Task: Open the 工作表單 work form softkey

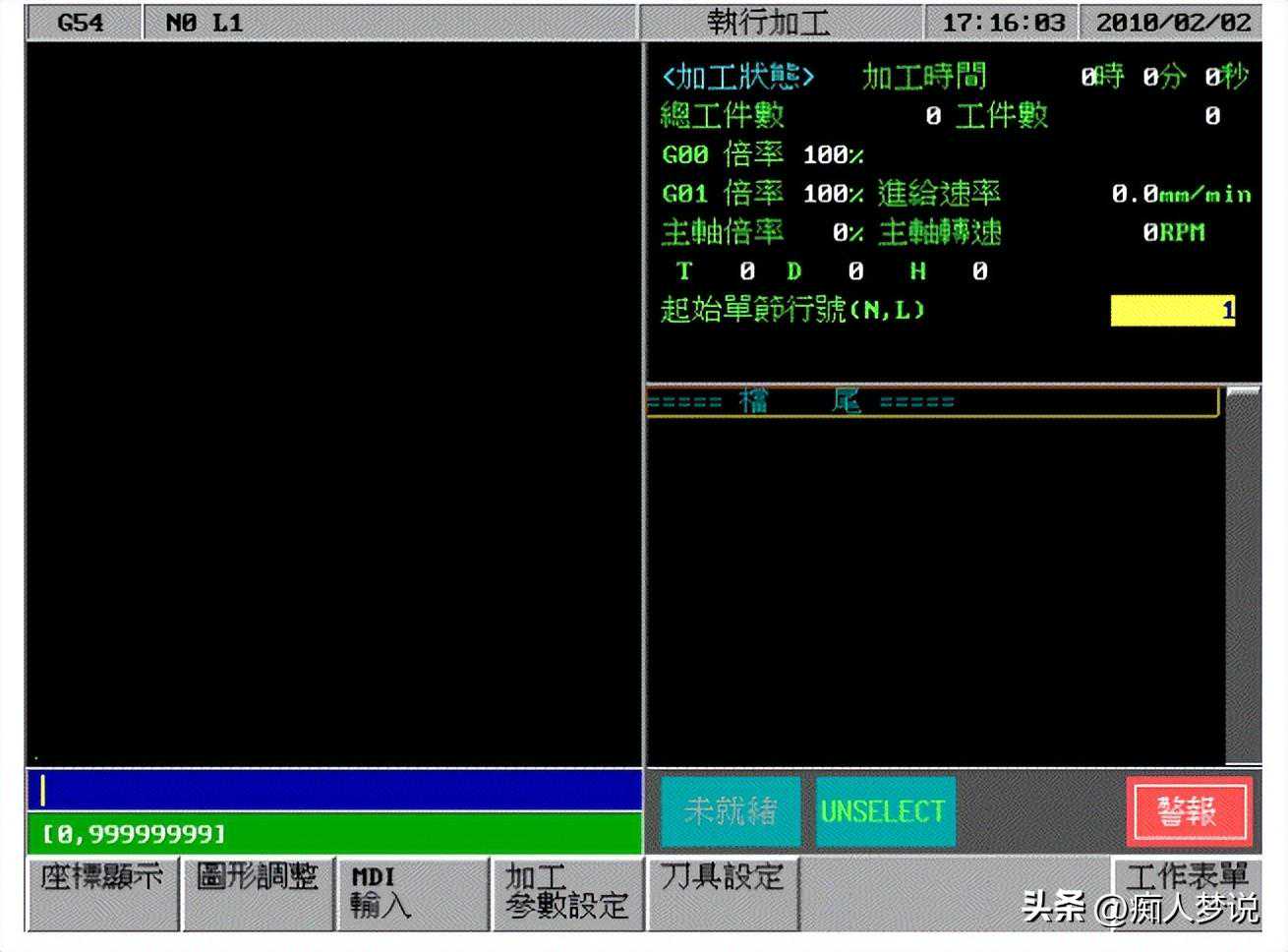Action: coord(1187,875)
